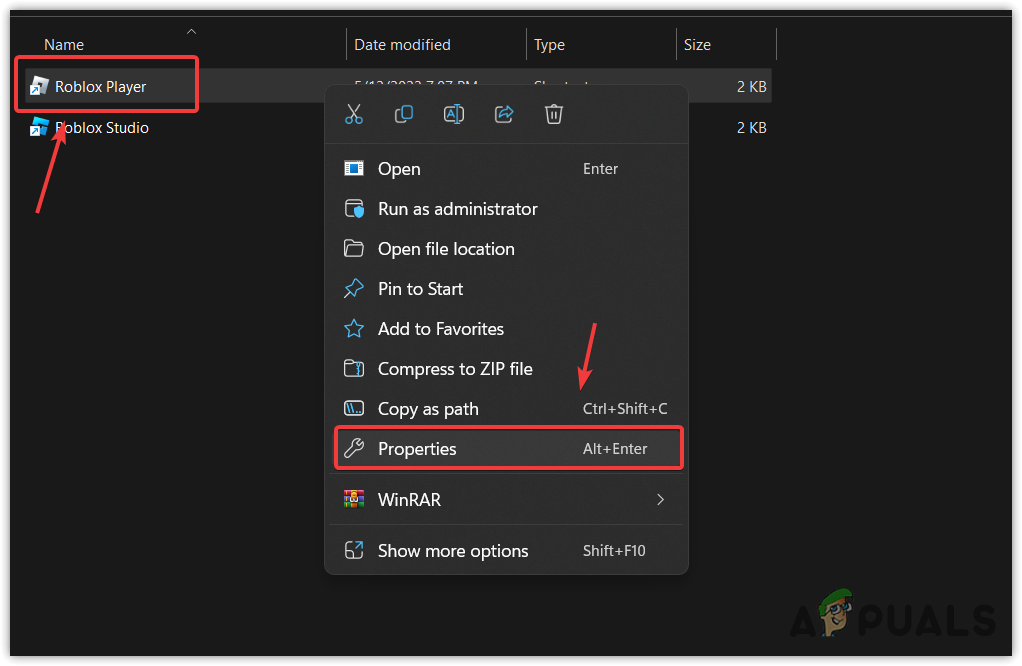This screenshot has height=666, width=1022.
Task: Click the Share icon in context menu
Action: pos(504,115)
